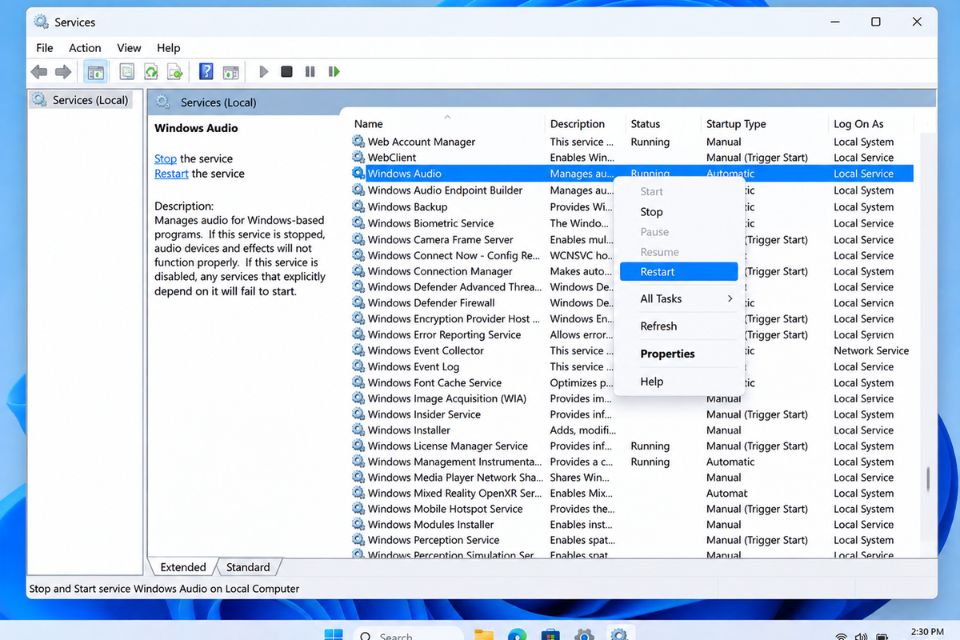Sort by the Startup Type column header
The height and width of the screenshot is (640, 960).
coord(763,124)
